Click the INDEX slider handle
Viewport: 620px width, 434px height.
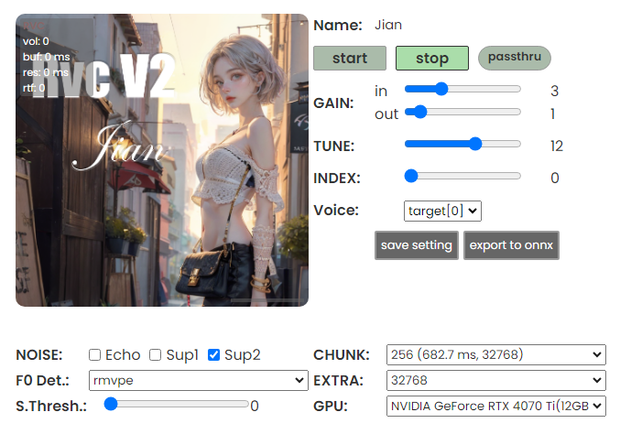411,176
